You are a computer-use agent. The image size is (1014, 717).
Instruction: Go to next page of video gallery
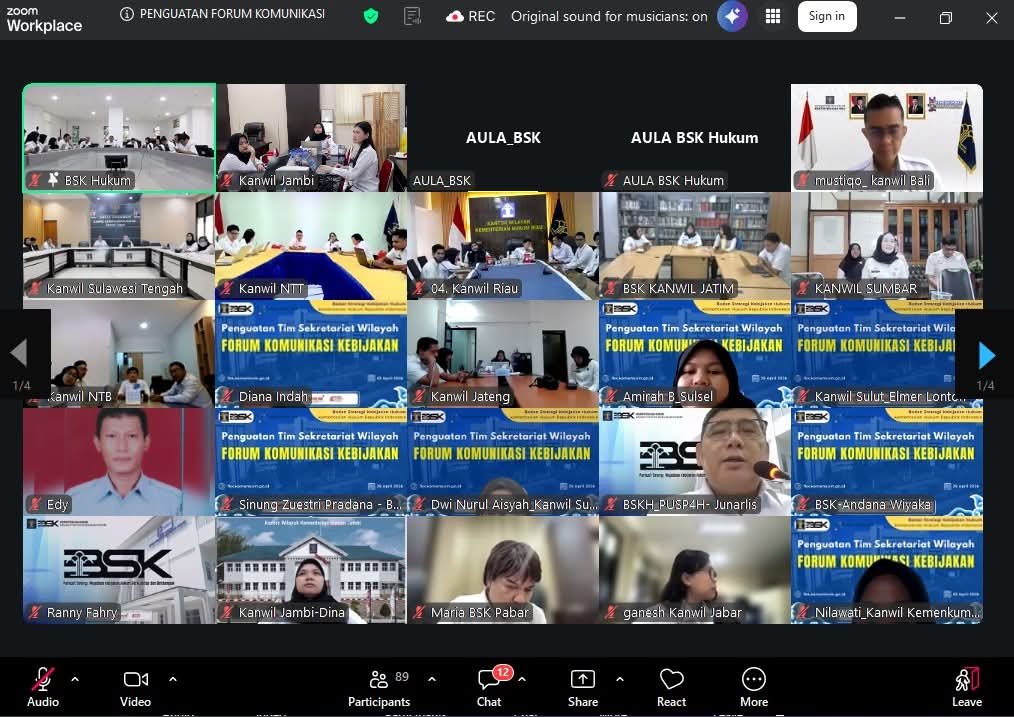tap(986, 354)
